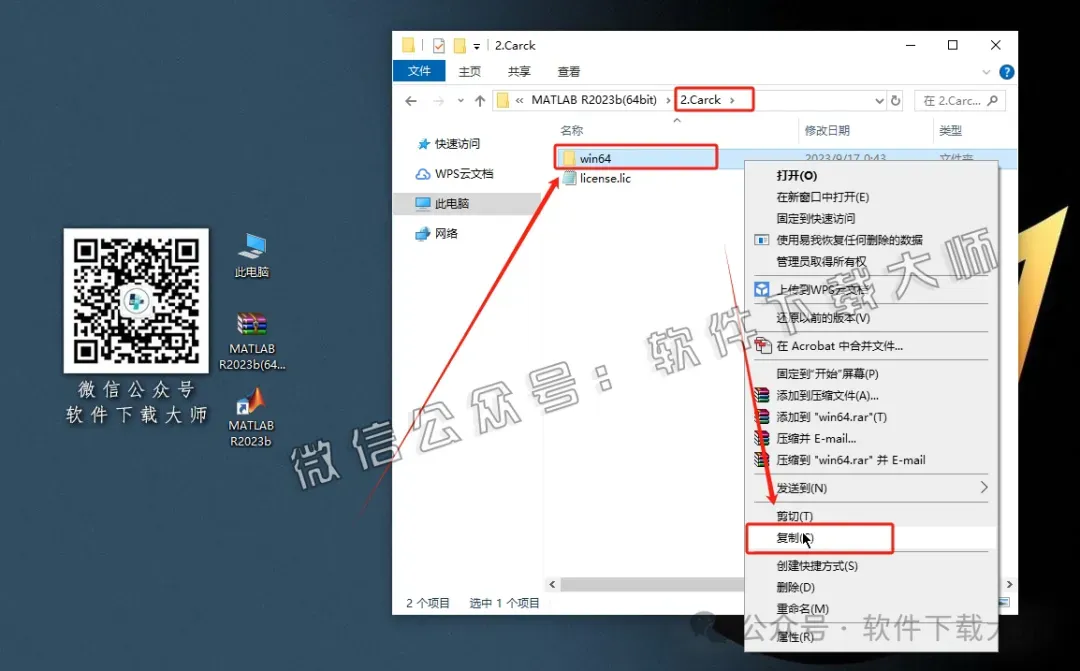The height and width of the screenshot is (671, 1080).
Task: Select 网络 in navigation pane
Action: click(437, 233)
